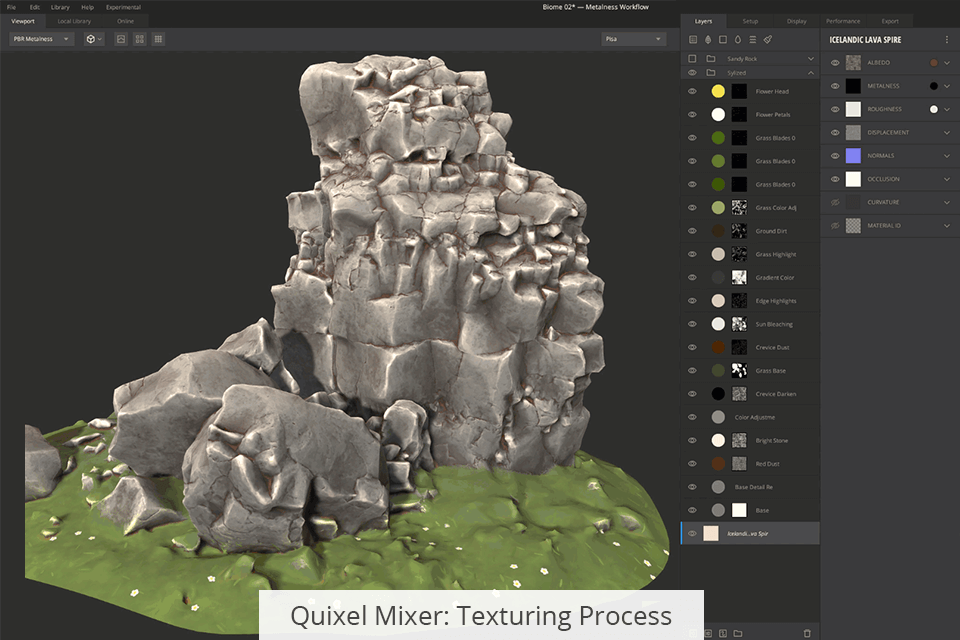Toggle the Sandy Rock group visibility checkbox
Image resolution: width=960 pixels, height=640 pixels.
coord(692,59)
